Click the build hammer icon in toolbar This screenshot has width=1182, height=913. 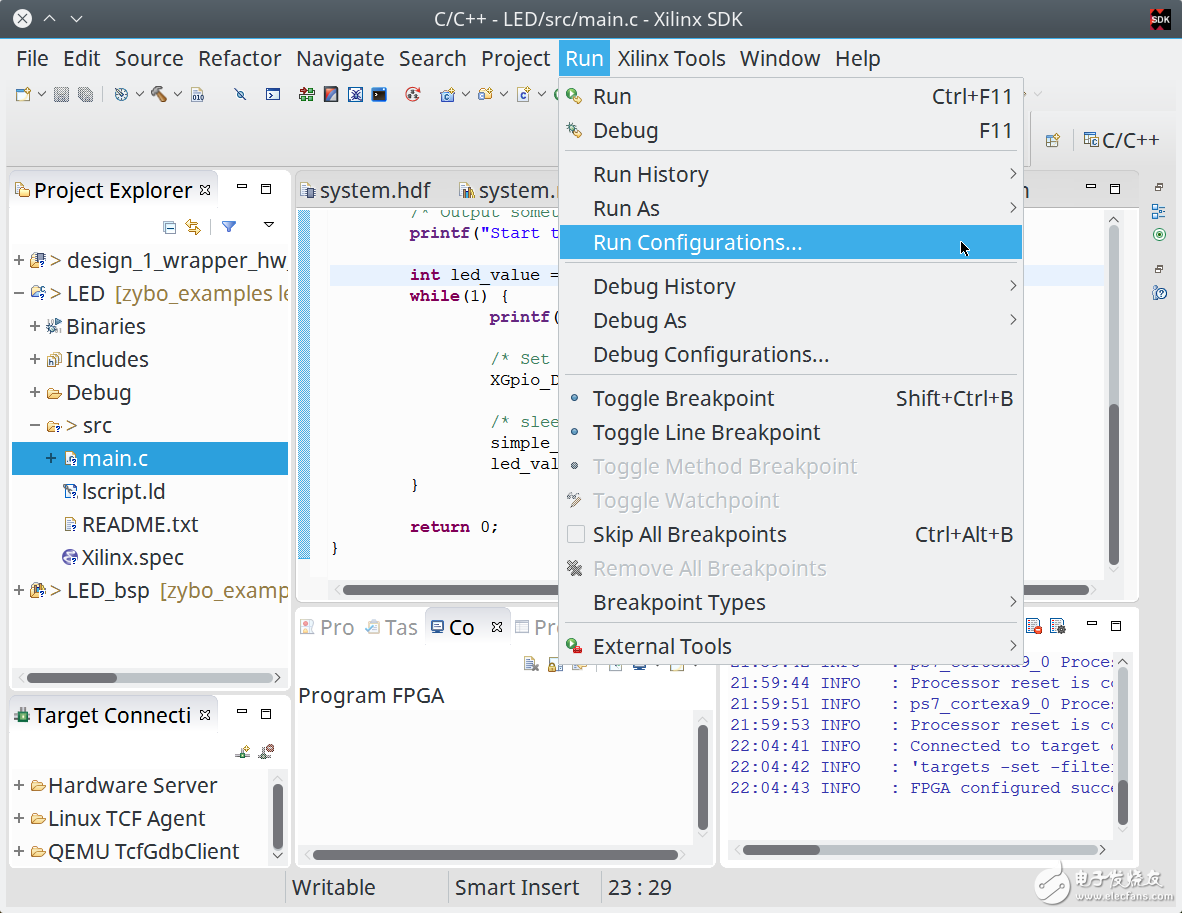point(159,94)
